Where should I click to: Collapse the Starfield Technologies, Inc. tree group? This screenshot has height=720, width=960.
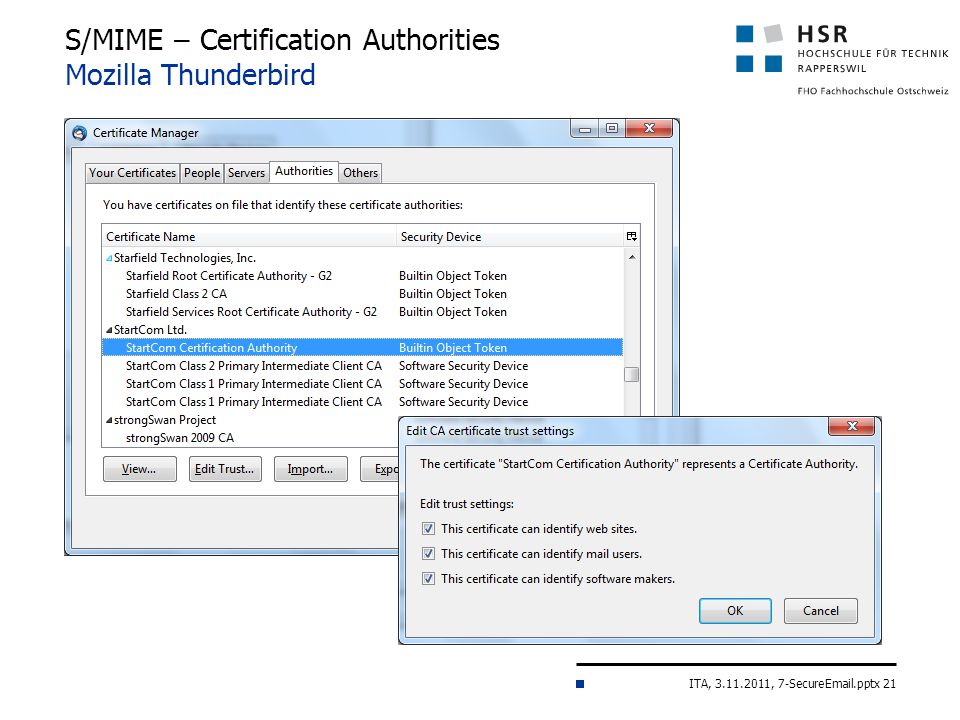[109, 258]
